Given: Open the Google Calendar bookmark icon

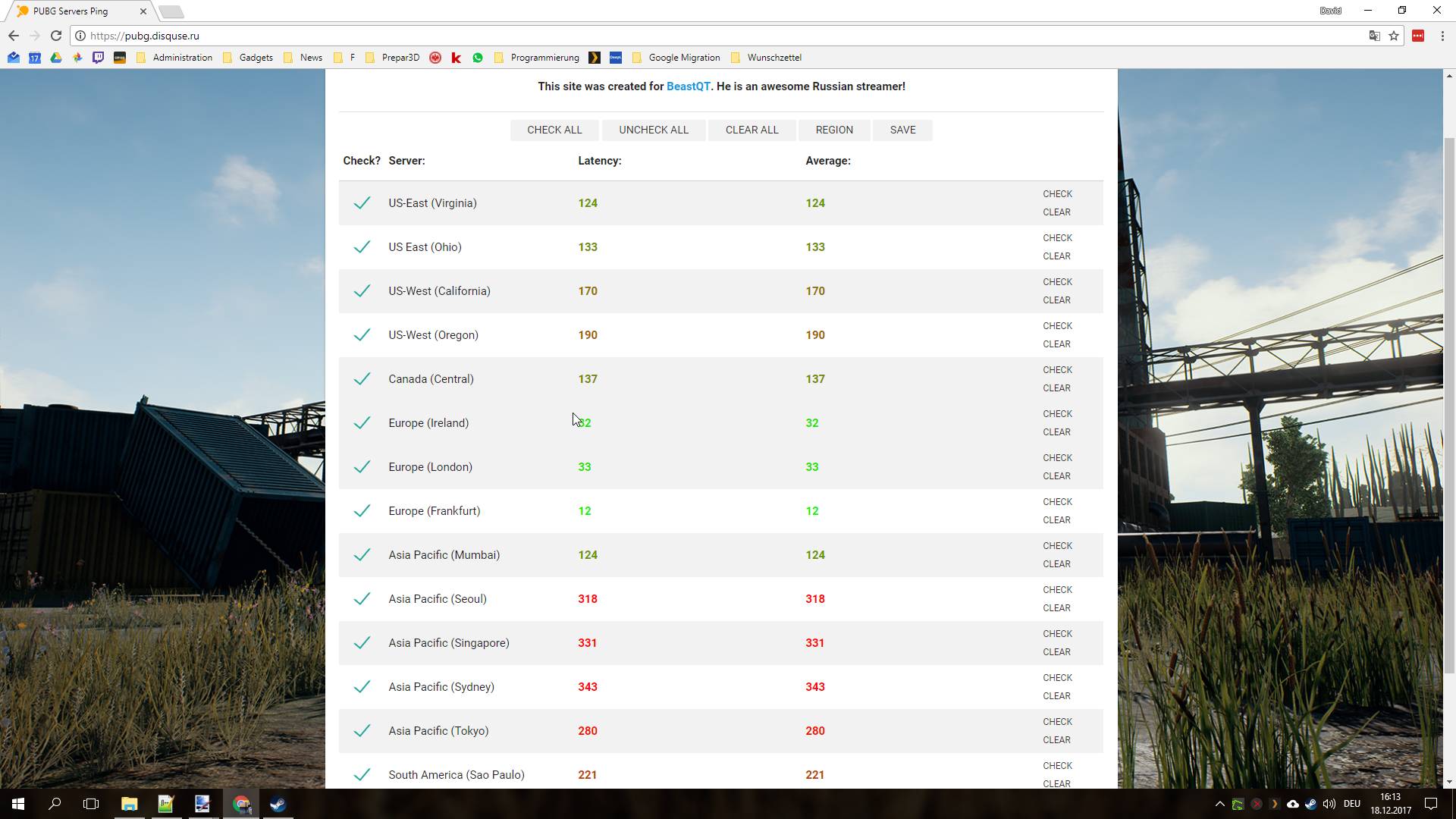Looking at the screenshot, I should pyautogui.click(x=35, y=58).
